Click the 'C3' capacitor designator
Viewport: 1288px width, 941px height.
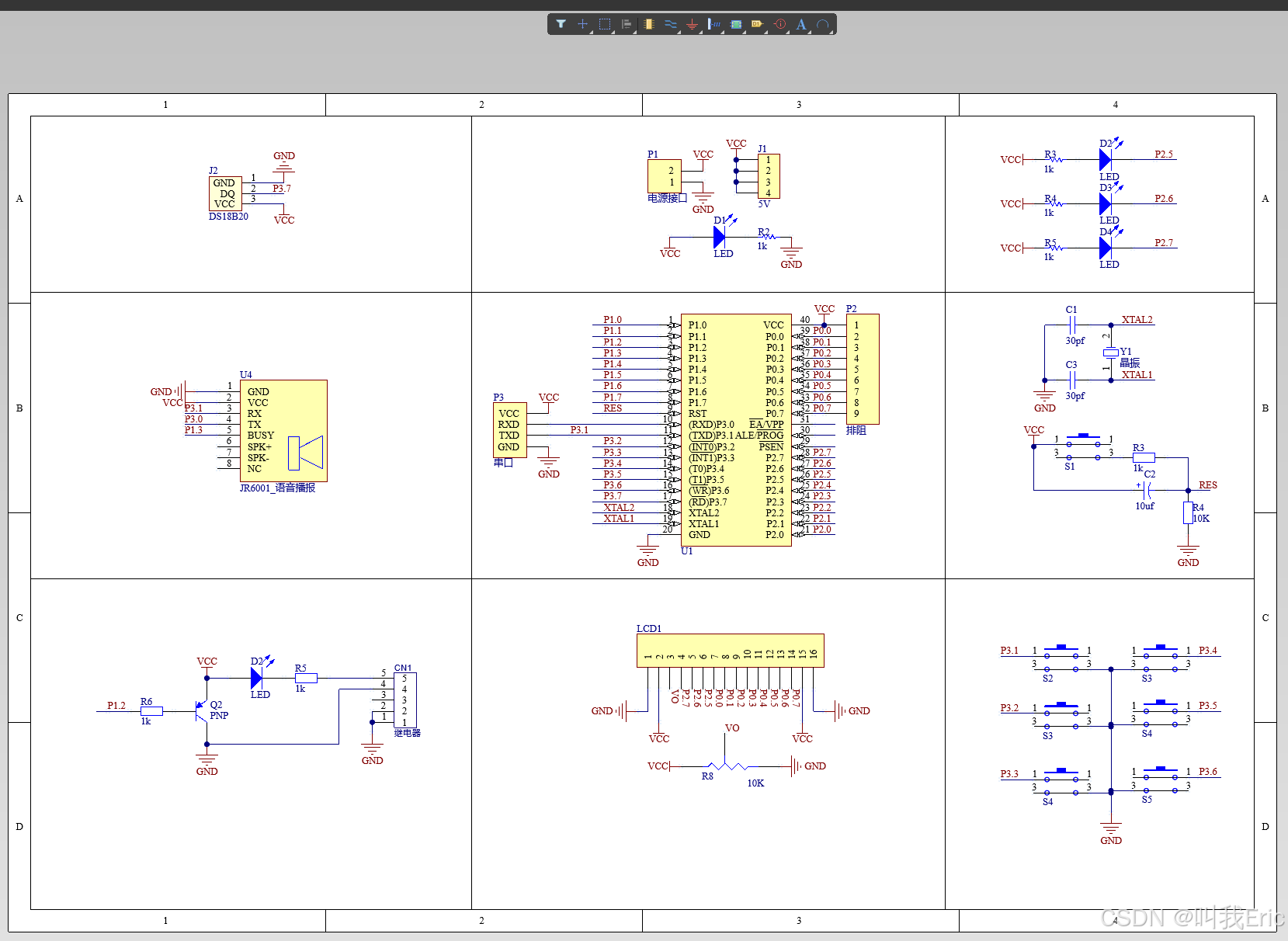tap(1071, 365)
